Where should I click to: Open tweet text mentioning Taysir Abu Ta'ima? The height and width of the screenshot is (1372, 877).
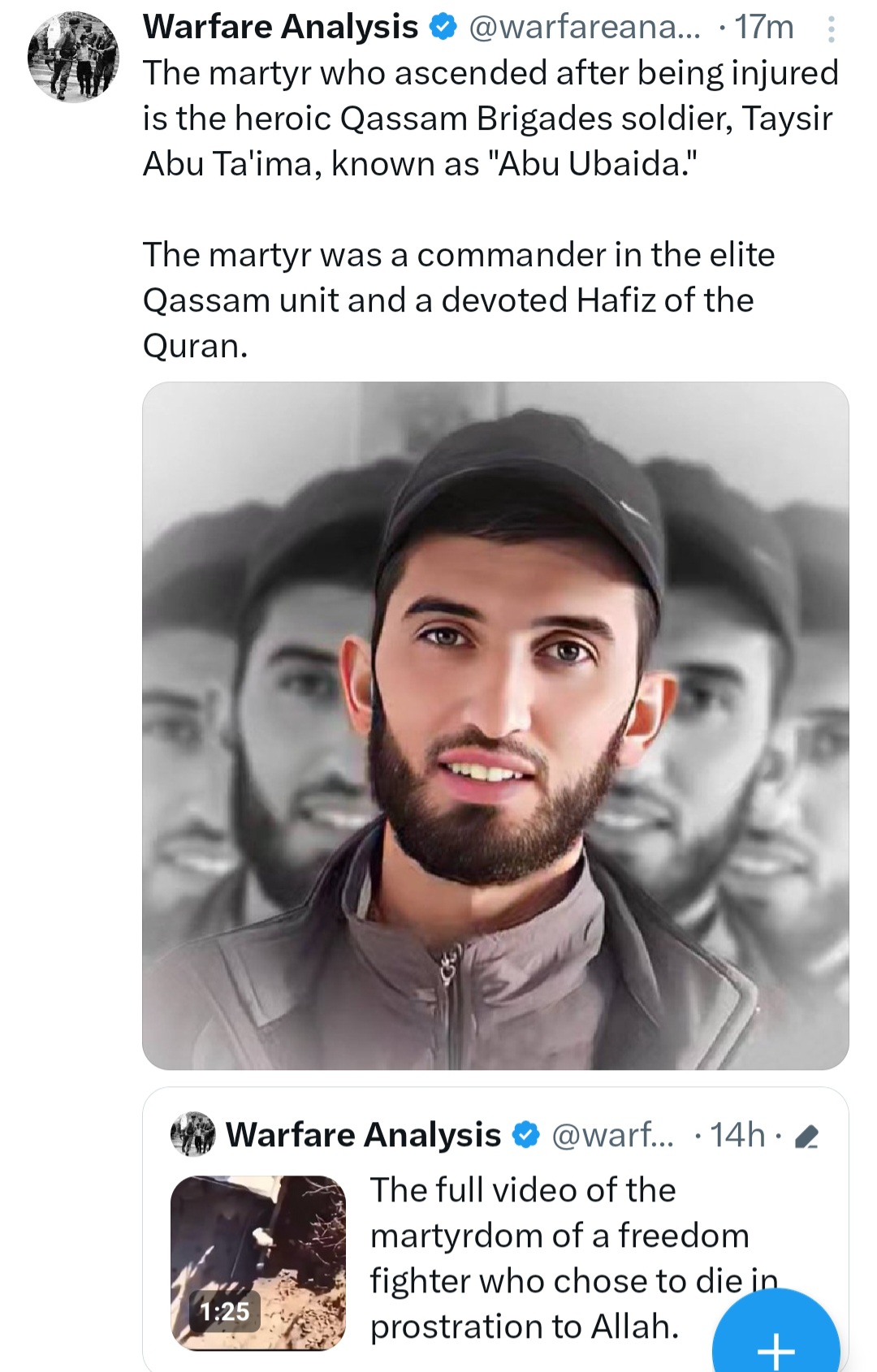click(490, 119)
